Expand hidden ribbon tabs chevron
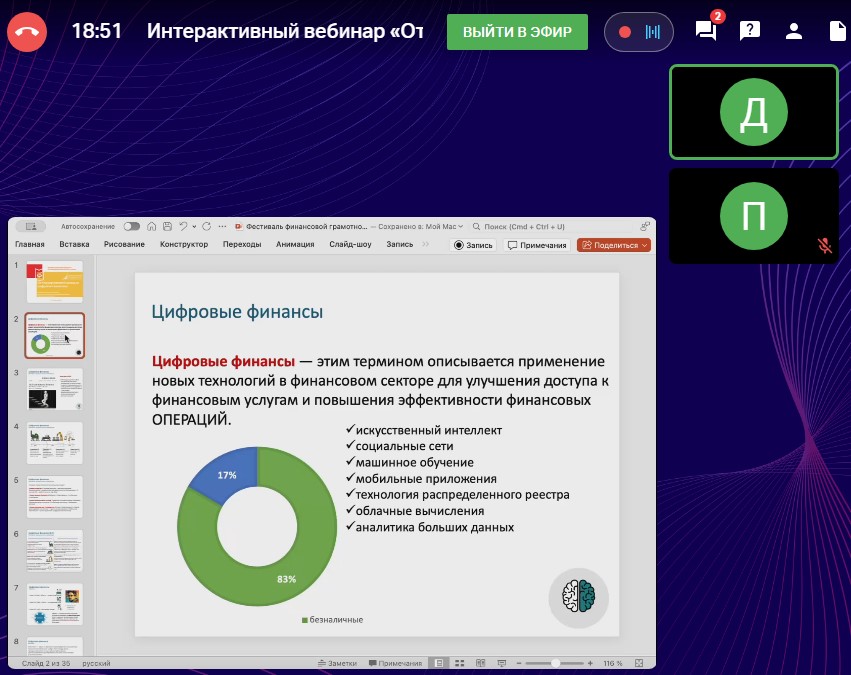Screen dimensions: 851x675 click(426, 244)
